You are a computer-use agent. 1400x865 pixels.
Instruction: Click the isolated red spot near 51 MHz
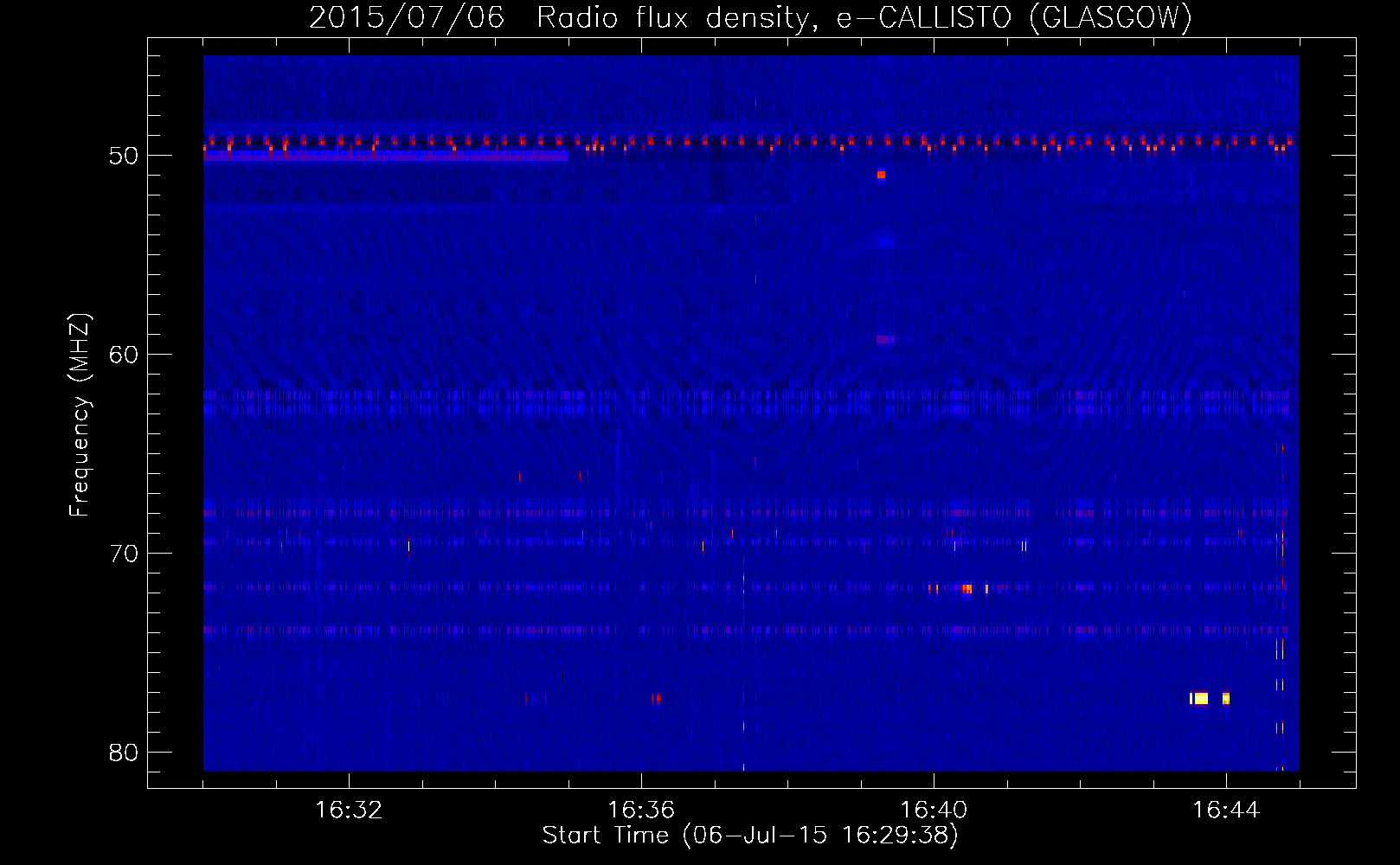pyautogui.click(x=881, y=175)
